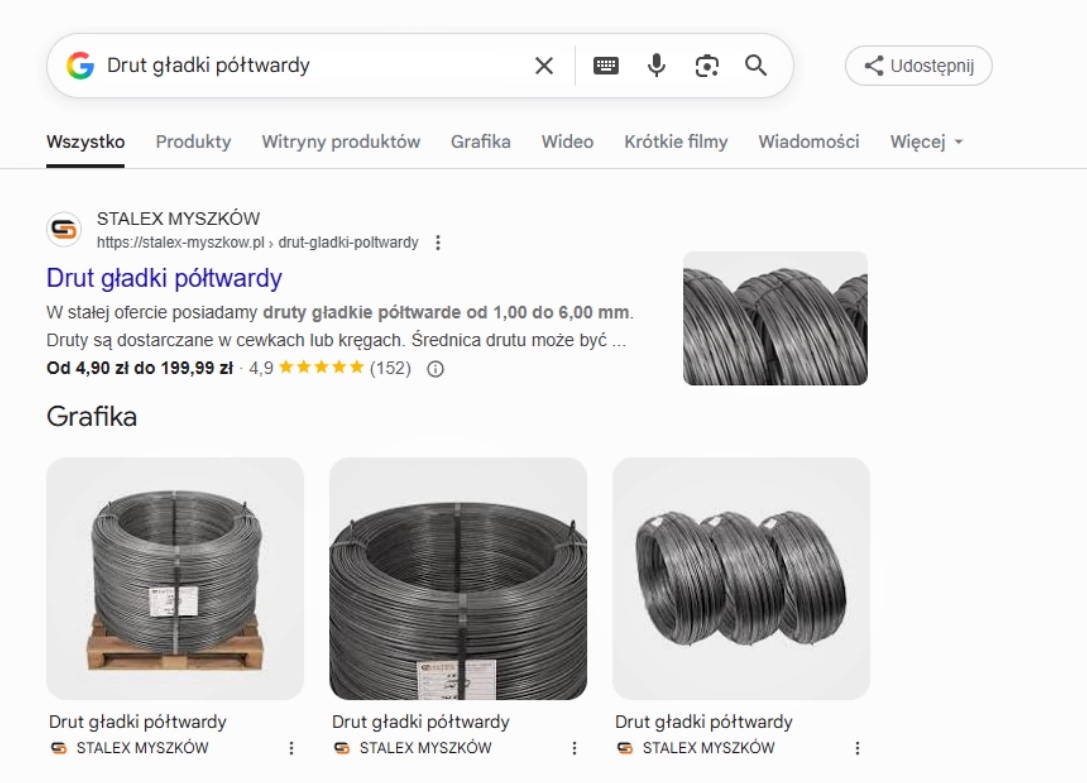1087x783 pixels.
Task: Open the Grafika image of coil on pallet
Action: pos(175,578)
